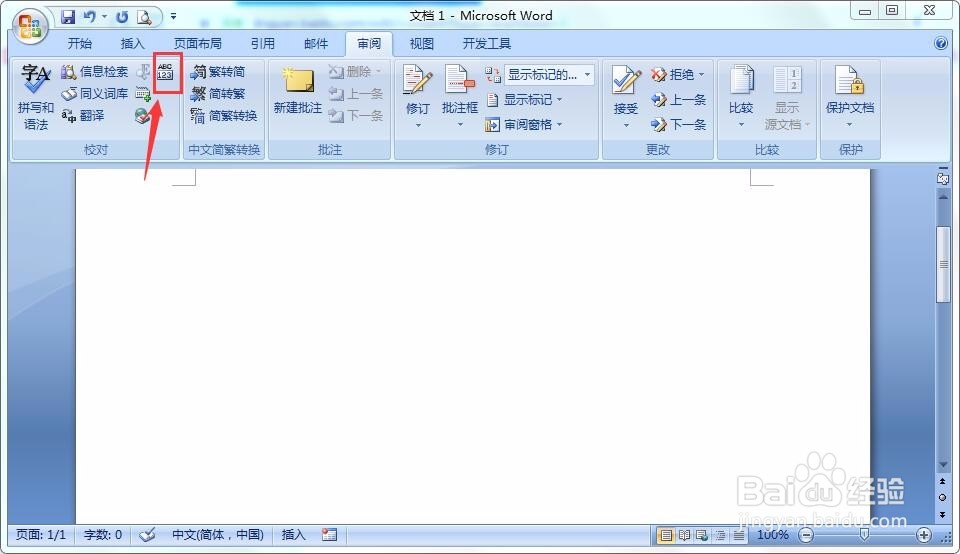
Task: Open the 拒绝 dropdown arrow
Action: click(702, 75)
